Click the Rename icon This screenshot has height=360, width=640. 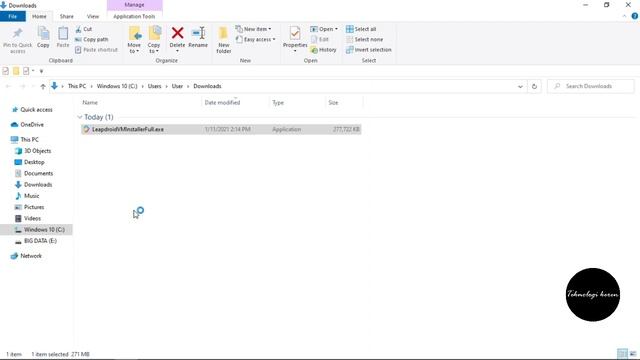tap(198, 33)
